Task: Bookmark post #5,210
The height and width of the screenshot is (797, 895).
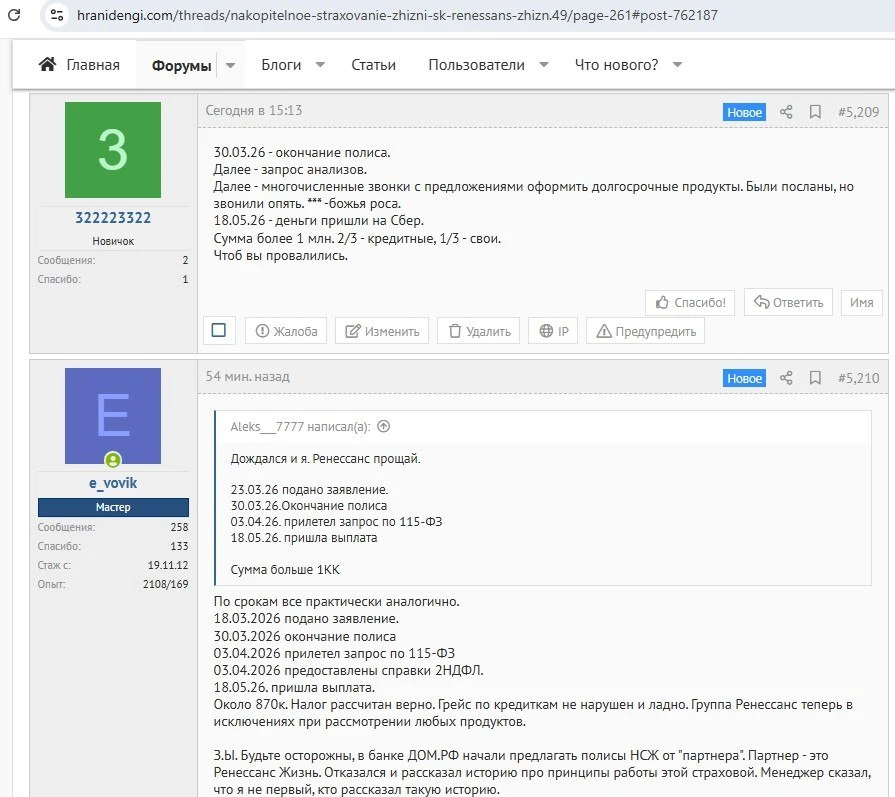Action: [815, 378]
